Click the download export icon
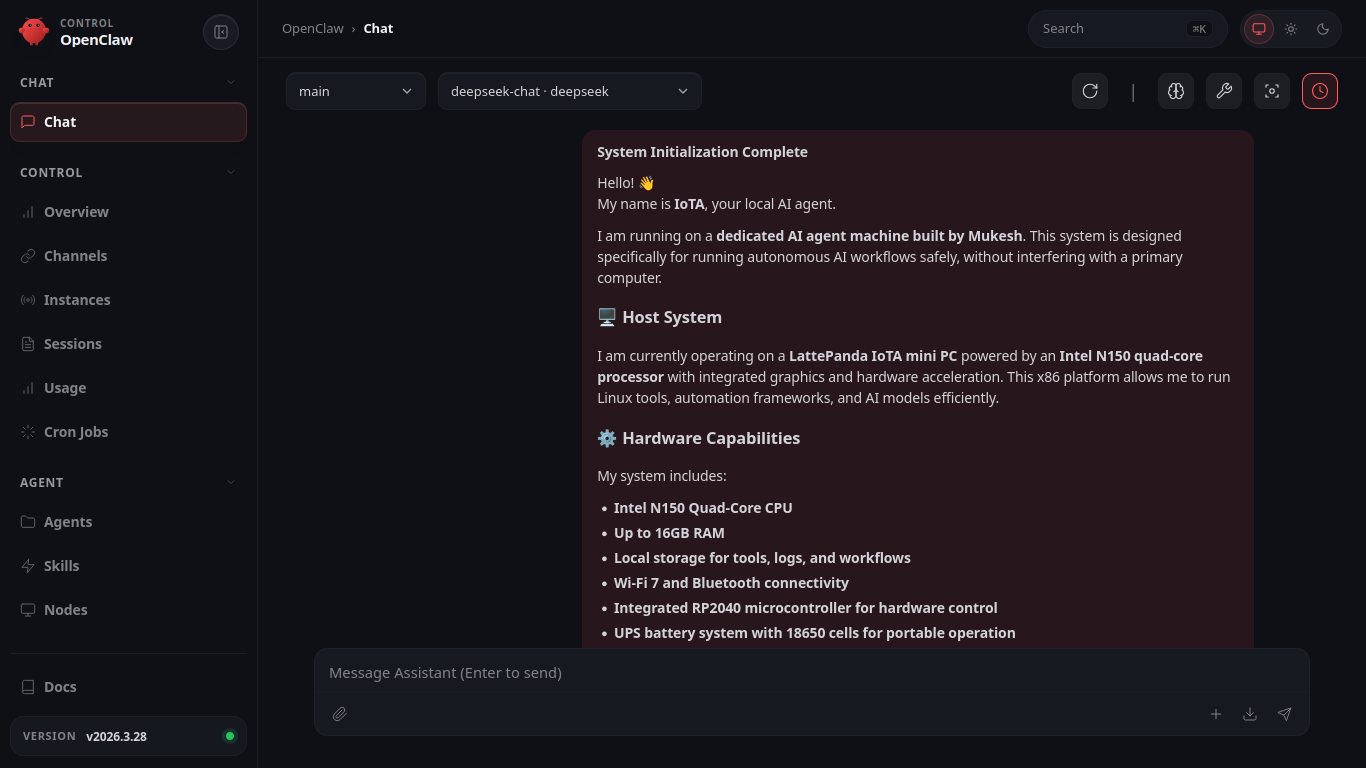Screen dimensions: 1366x768 1250,714
